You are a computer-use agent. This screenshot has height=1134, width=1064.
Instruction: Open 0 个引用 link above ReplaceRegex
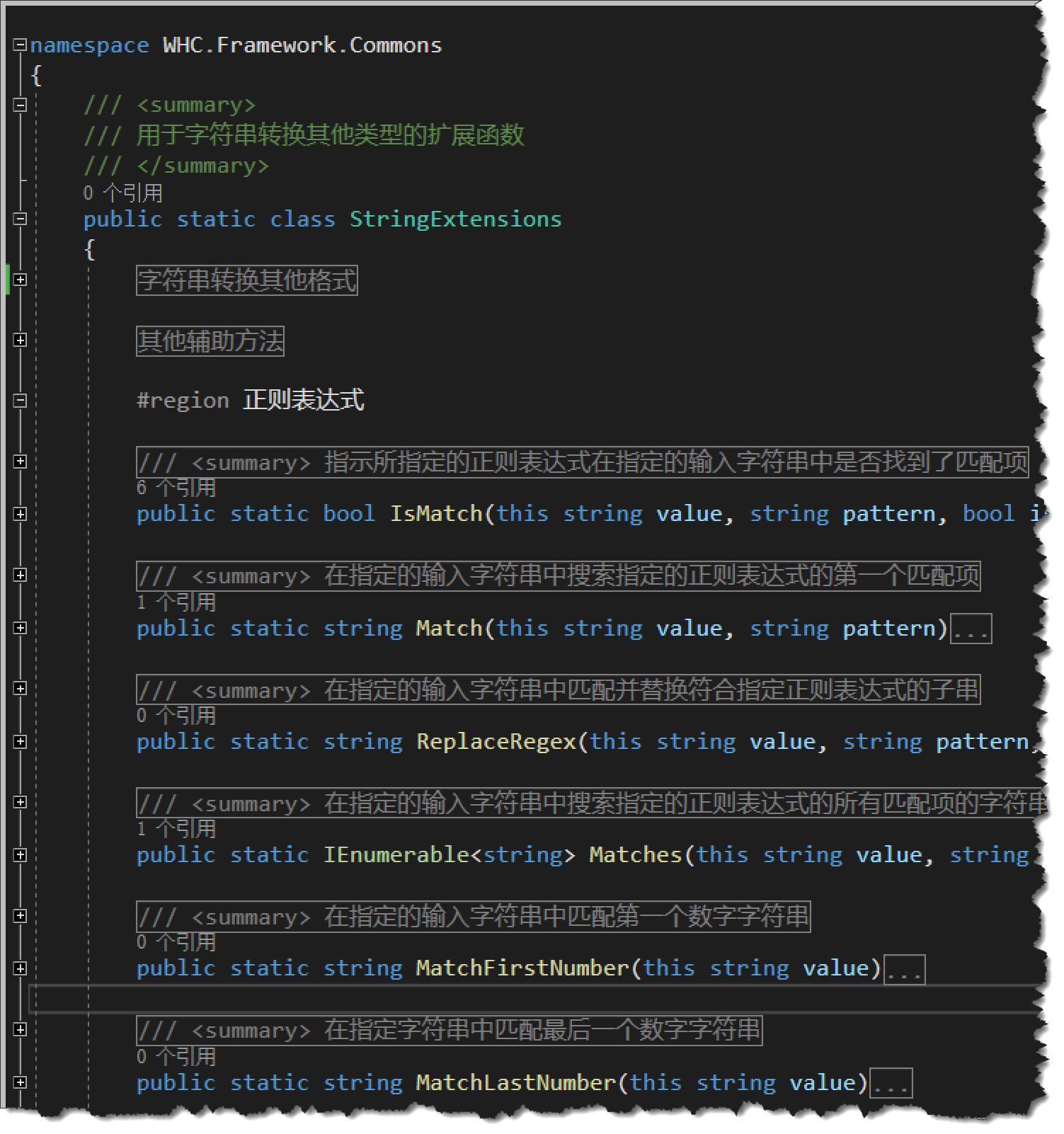[x=176, y=716]
